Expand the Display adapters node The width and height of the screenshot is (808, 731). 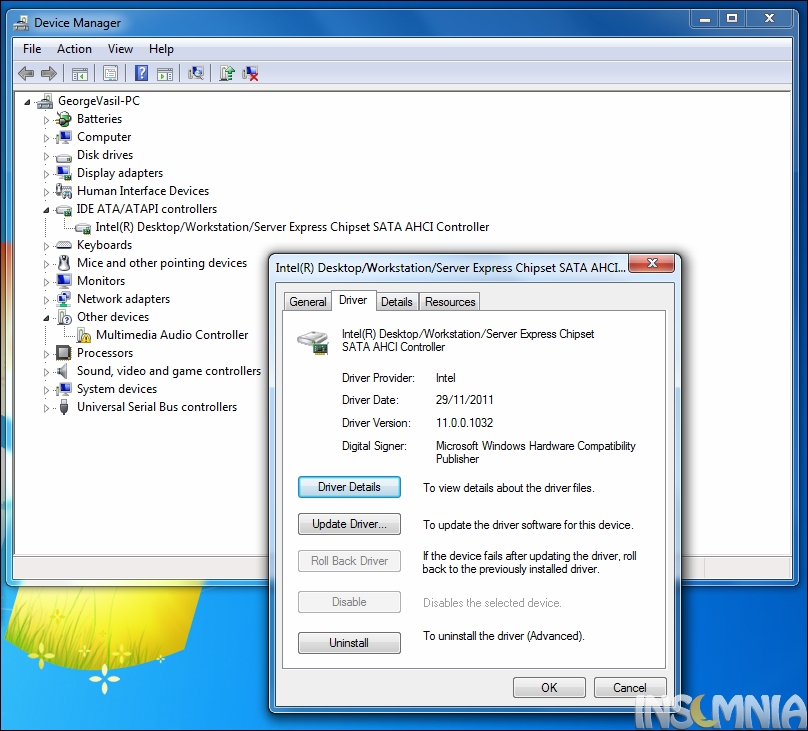[x=46, y=174]
